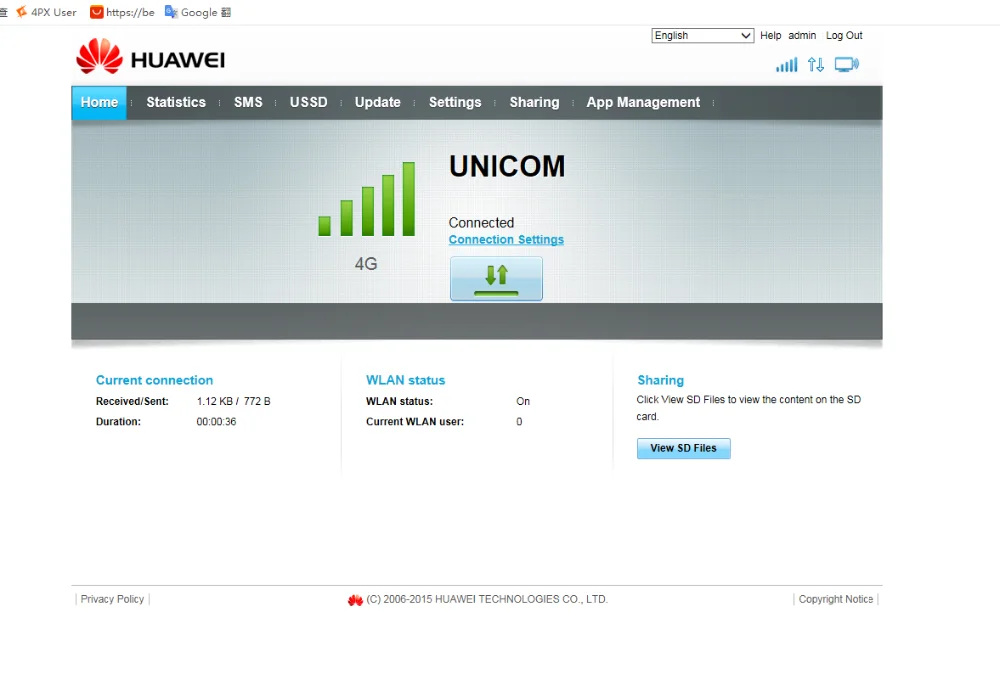Click the duration value 00:00:36

[x=216, y=422]
